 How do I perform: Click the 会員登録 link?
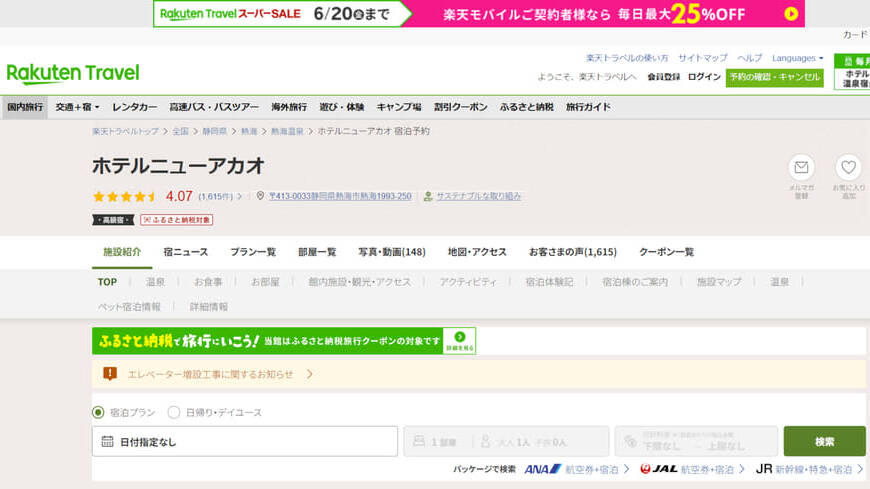tap(664, 77)
